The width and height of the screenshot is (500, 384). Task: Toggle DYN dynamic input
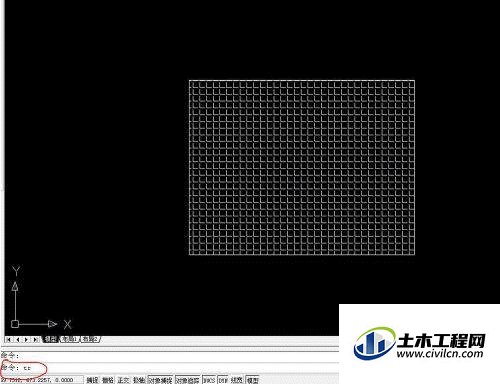click(x=223, y=380)
